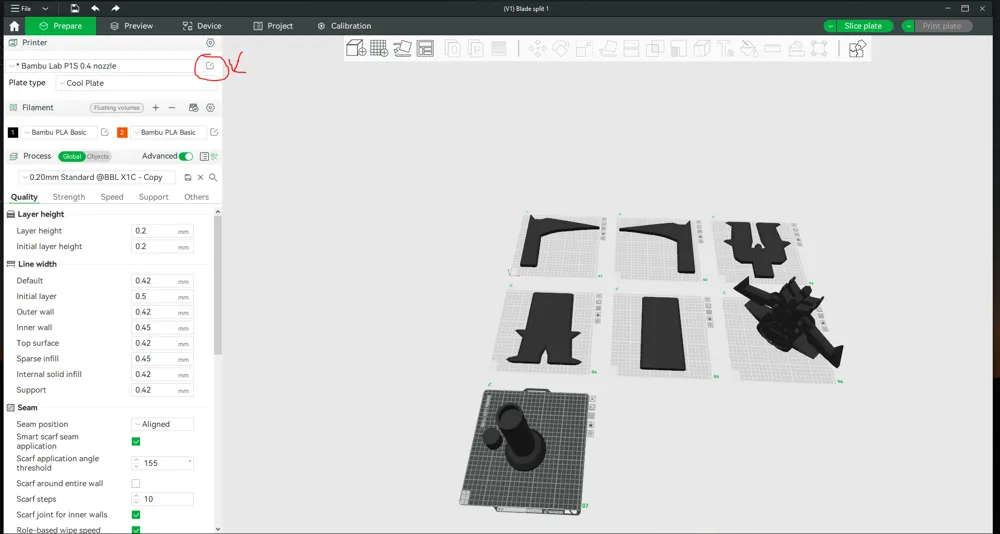Toggle the Advanced settings switch
This screenshot has height=534, width=1000.
tap(186, 156)
